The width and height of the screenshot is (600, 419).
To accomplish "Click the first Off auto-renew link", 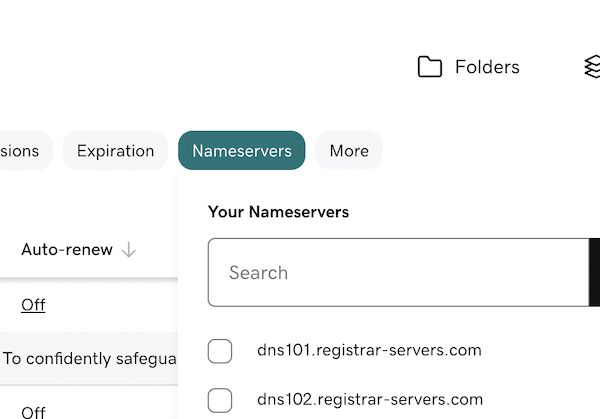I will pyautogui.click(x=33, y=305).
